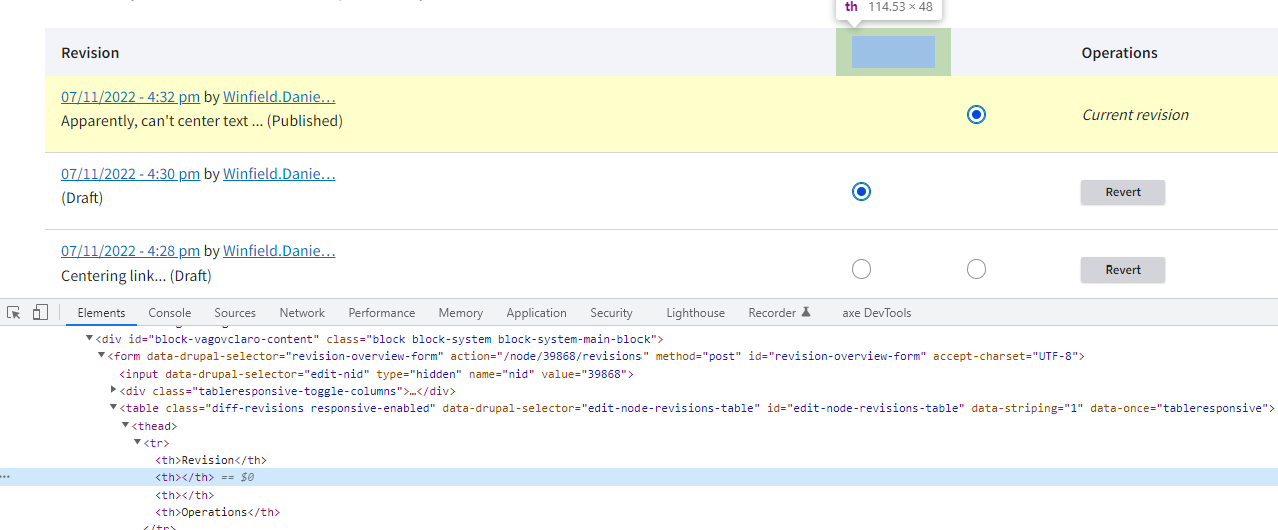The width and height of the screenshot is (1278, 530).
Task: Select the th Revision line in DOM tree
Action: click(211, 460)
